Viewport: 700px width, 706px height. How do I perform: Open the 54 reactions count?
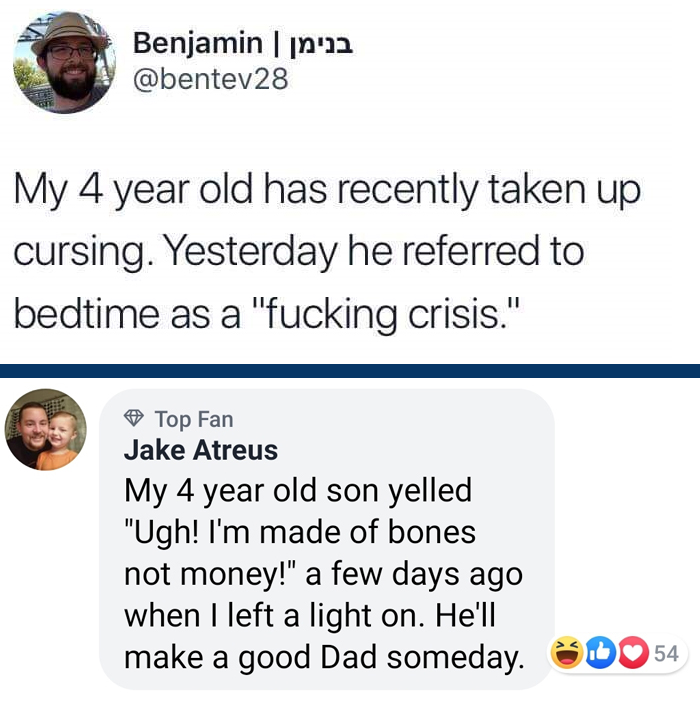click(665, 654)
